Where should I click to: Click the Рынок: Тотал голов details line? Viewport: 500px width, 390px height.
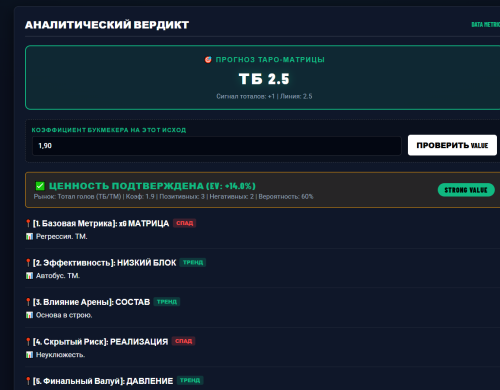173,197
